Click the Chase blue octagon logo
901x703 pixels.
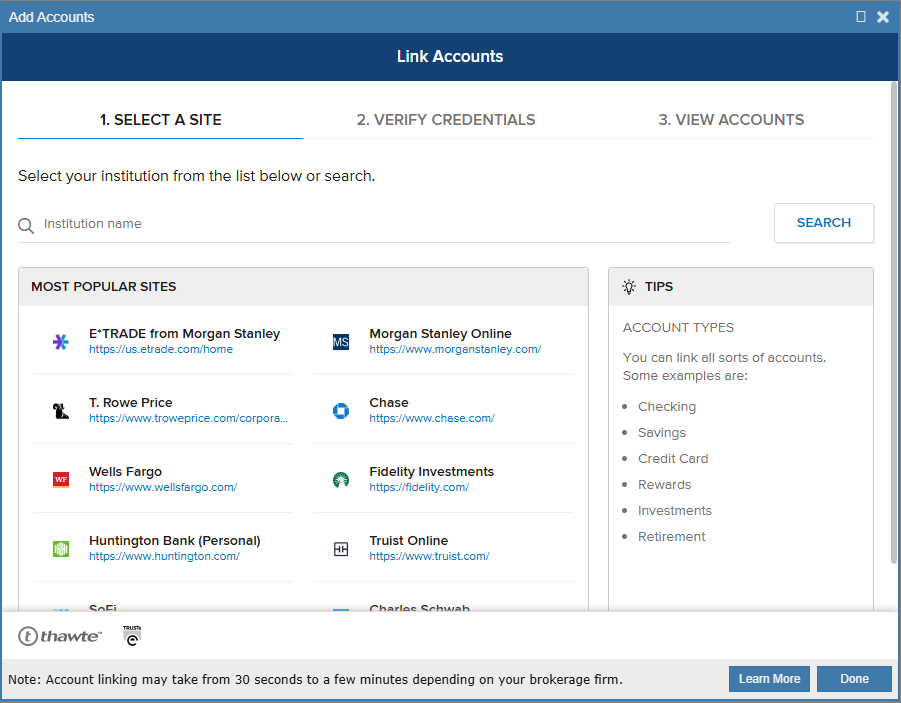(x=341, y=411)
